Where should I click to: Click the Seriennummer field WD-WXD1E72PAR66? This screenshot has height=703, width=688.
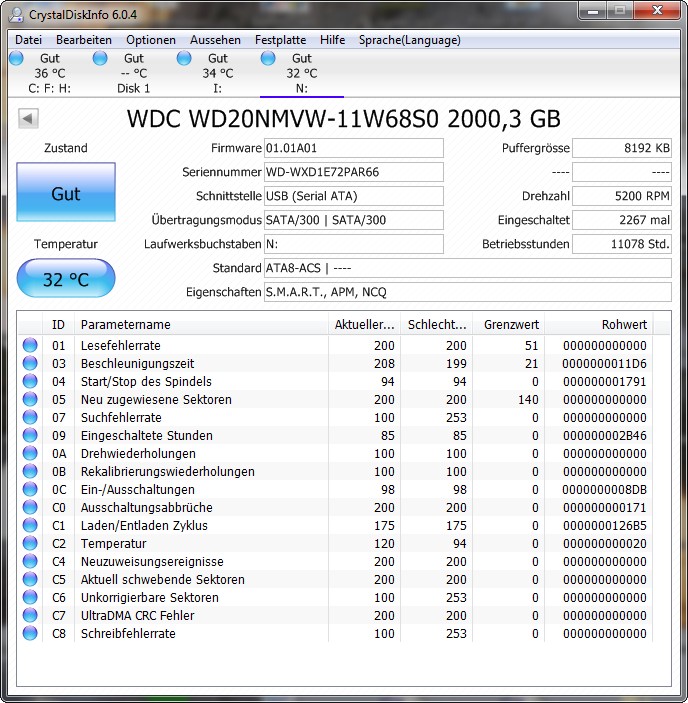point(354,172)
